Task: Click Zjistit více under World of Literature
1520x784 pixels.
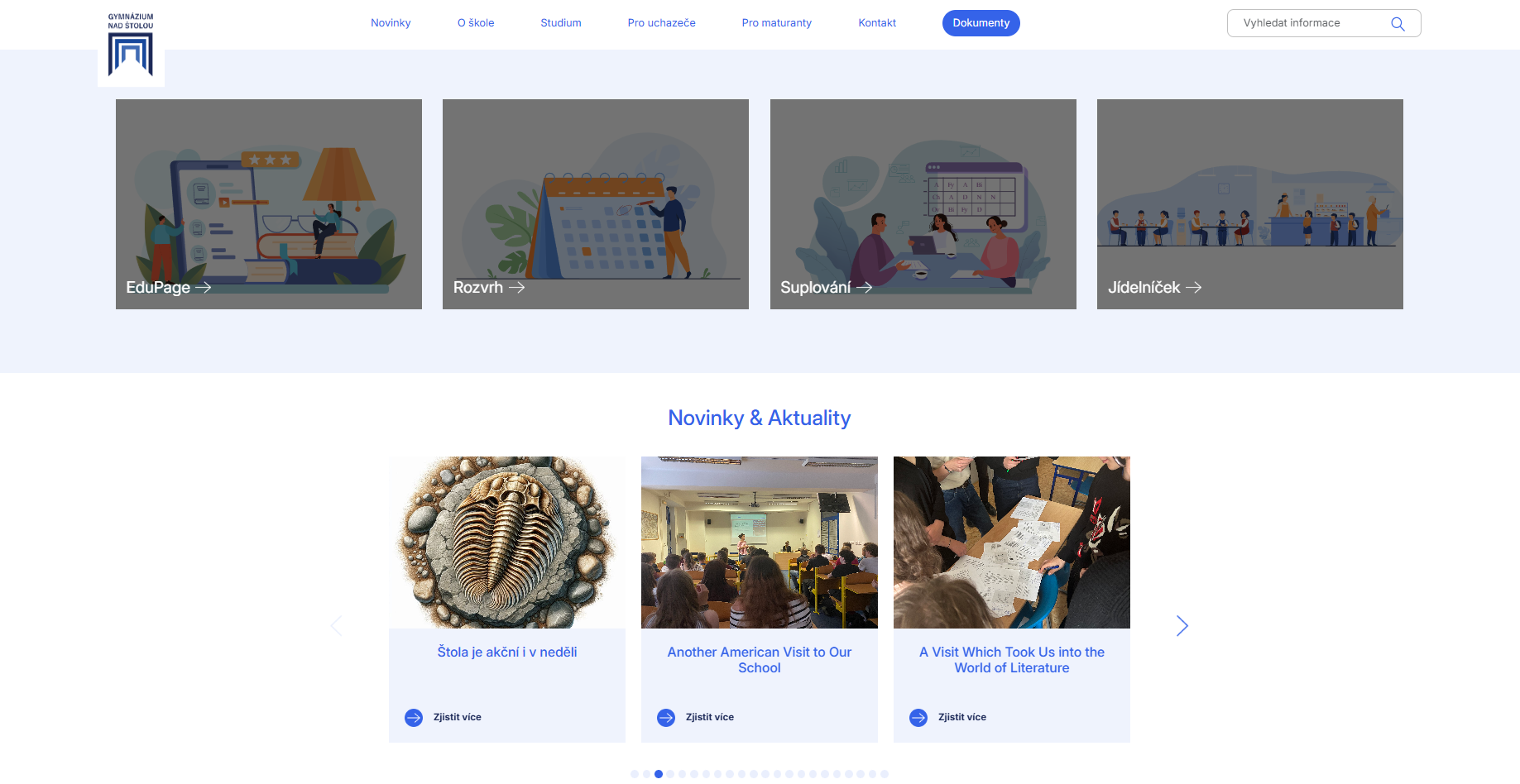Action: pyautogui.click(x=961, y=717)
